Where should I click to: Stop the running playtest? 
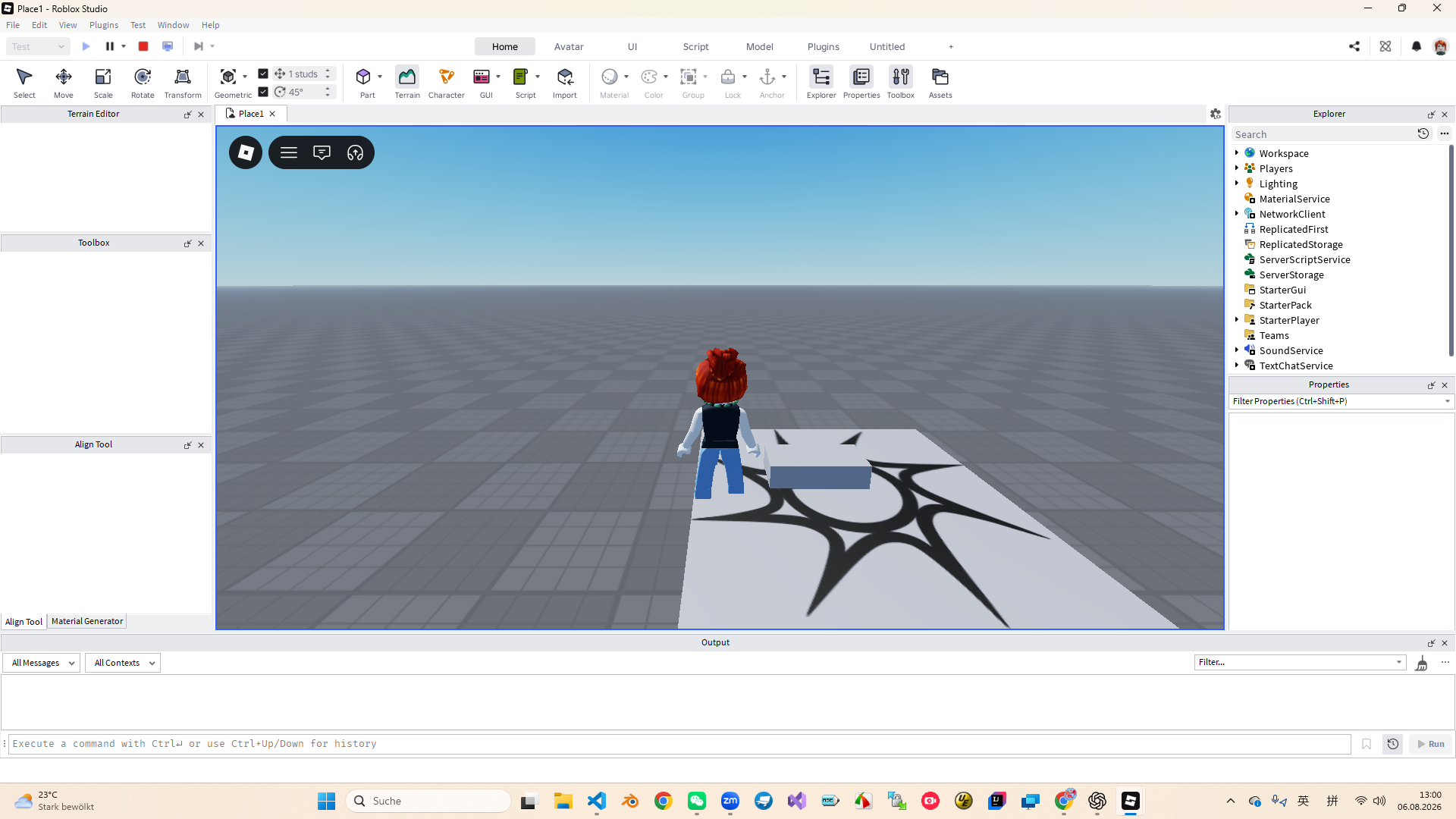(143, 46)
